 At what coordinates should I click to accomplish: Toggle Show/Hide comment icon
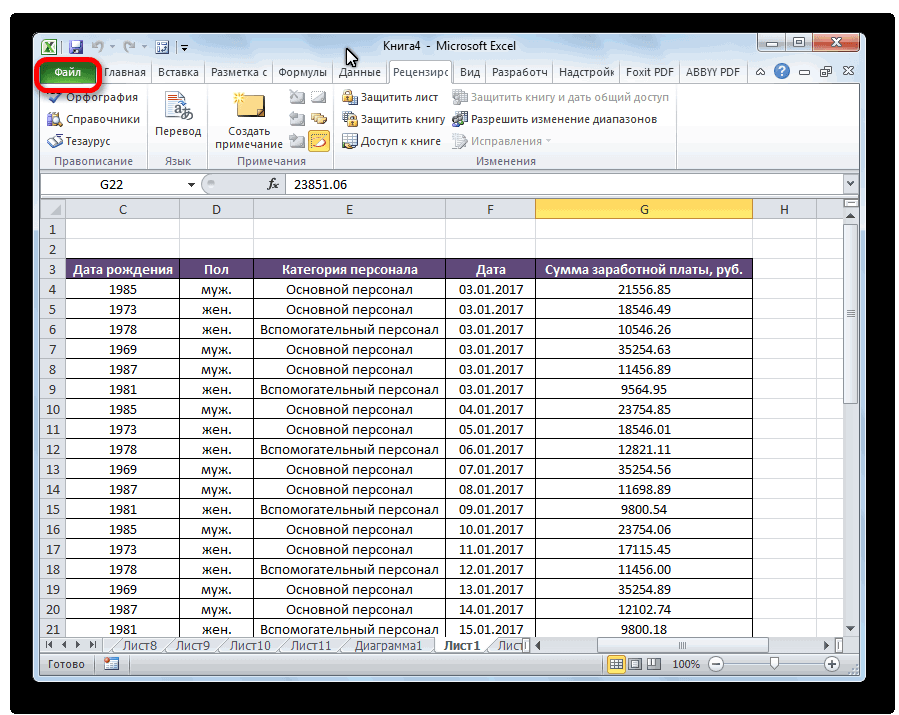(318, 97)
